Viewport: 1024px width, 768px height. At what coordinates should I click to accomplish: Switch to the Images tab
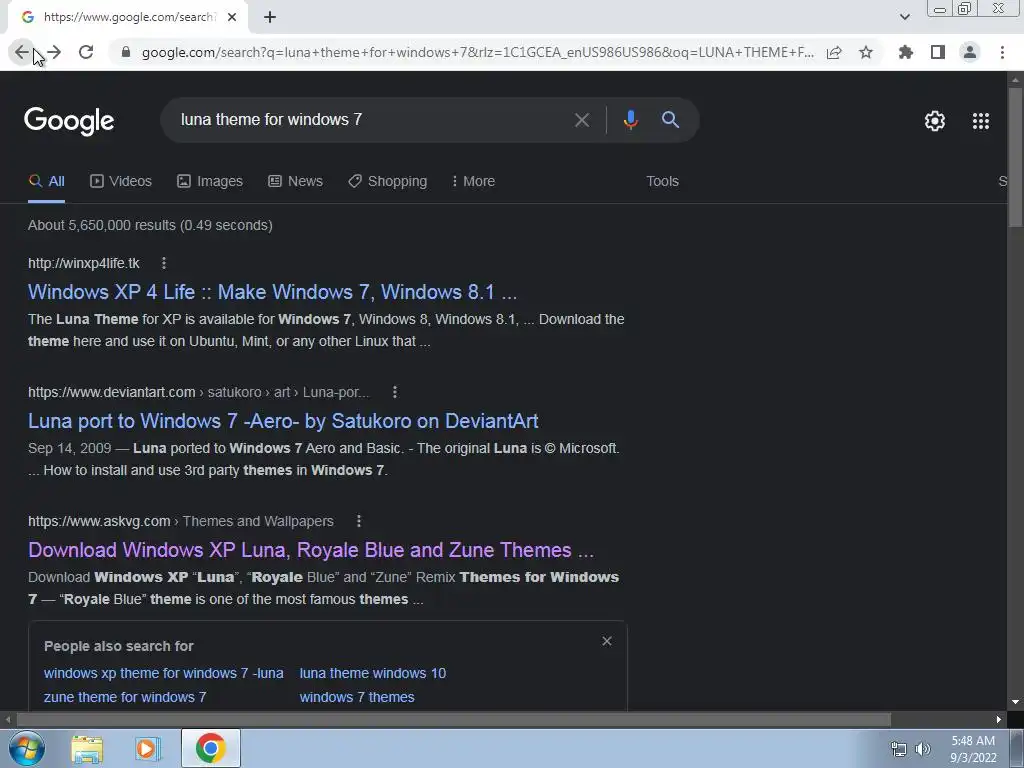(x=210, y=182)
